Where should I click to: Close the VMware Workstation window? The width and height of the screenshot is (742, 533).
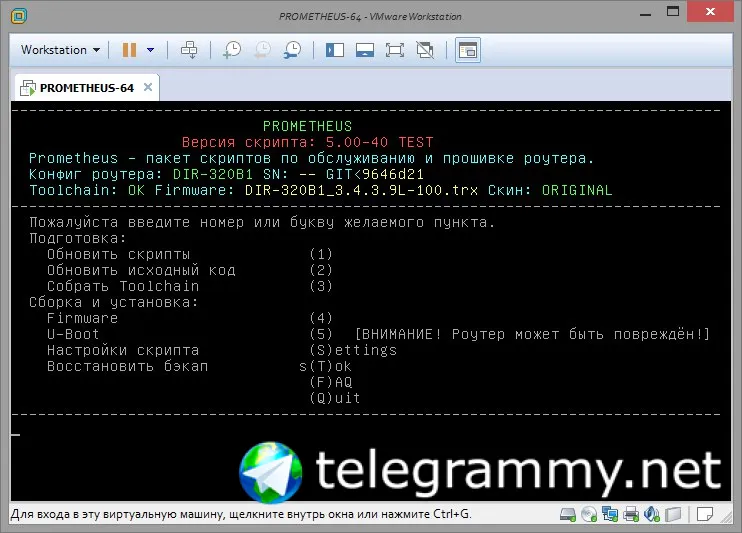point(710,12)
